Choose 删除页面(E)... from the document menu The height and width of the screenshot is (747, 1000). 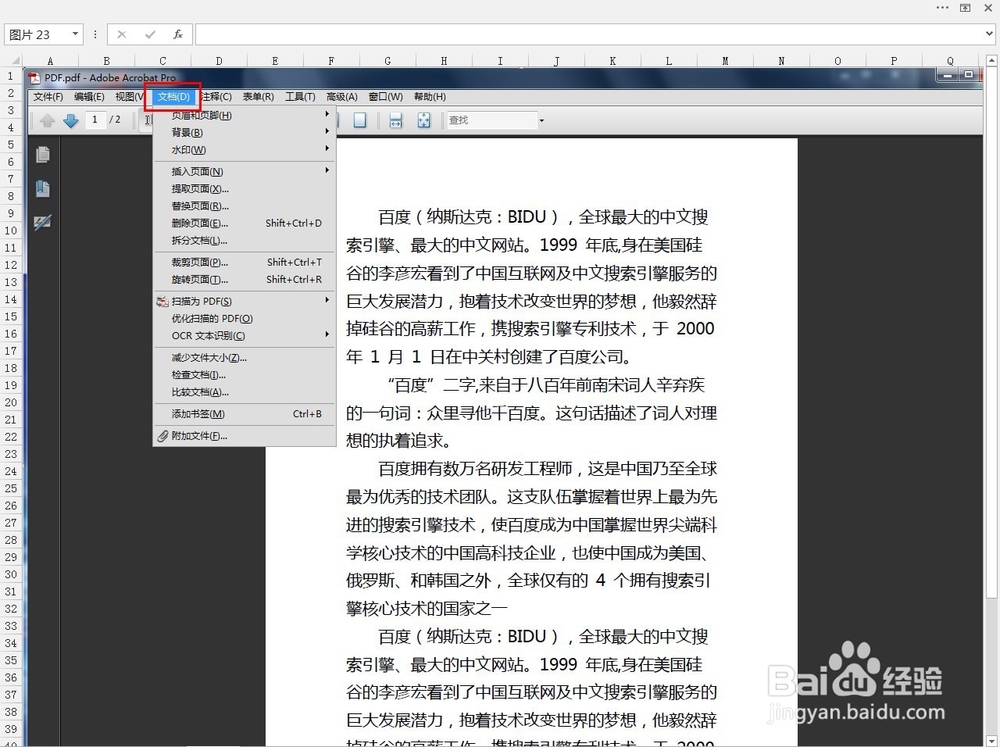pos(245,223)
